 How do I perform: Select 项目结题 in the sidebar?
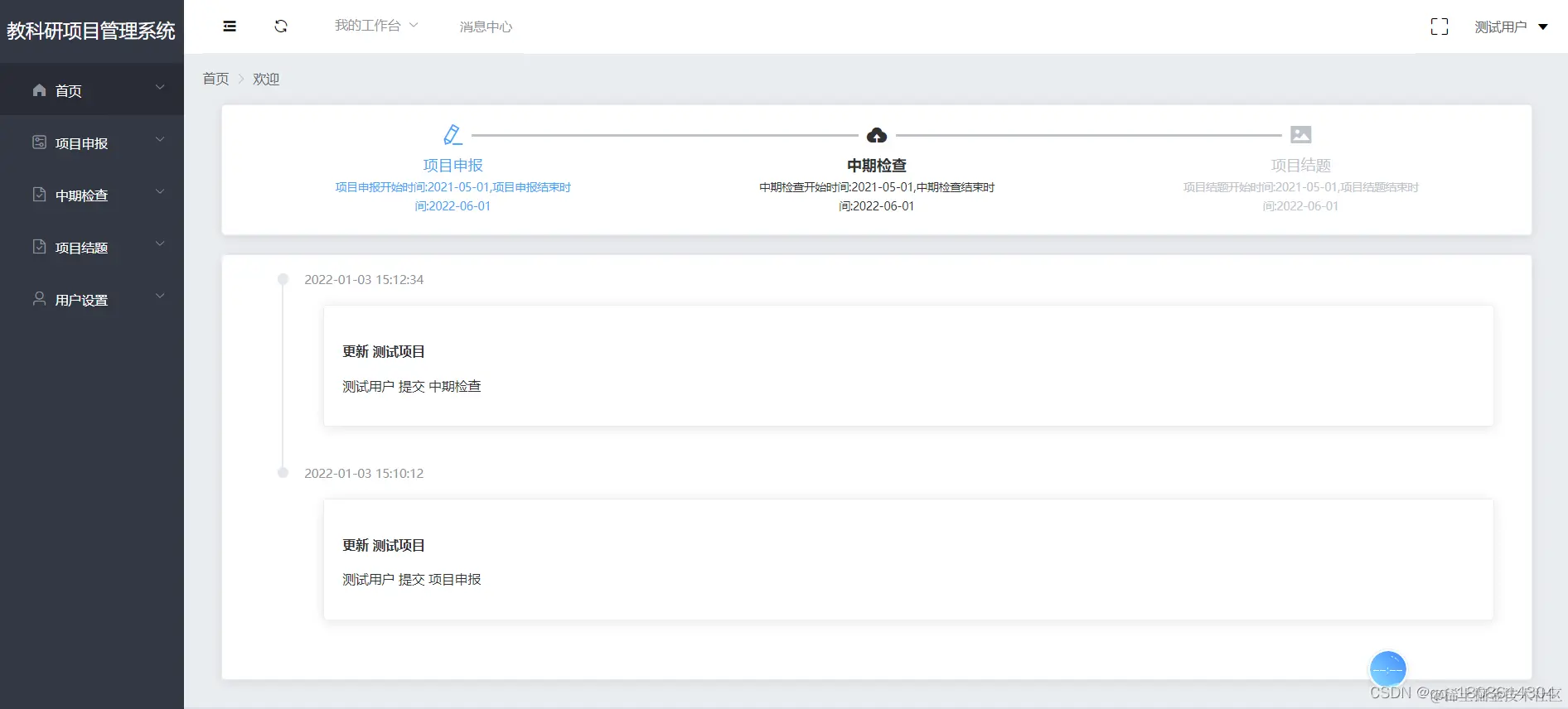tap(92, 247)
